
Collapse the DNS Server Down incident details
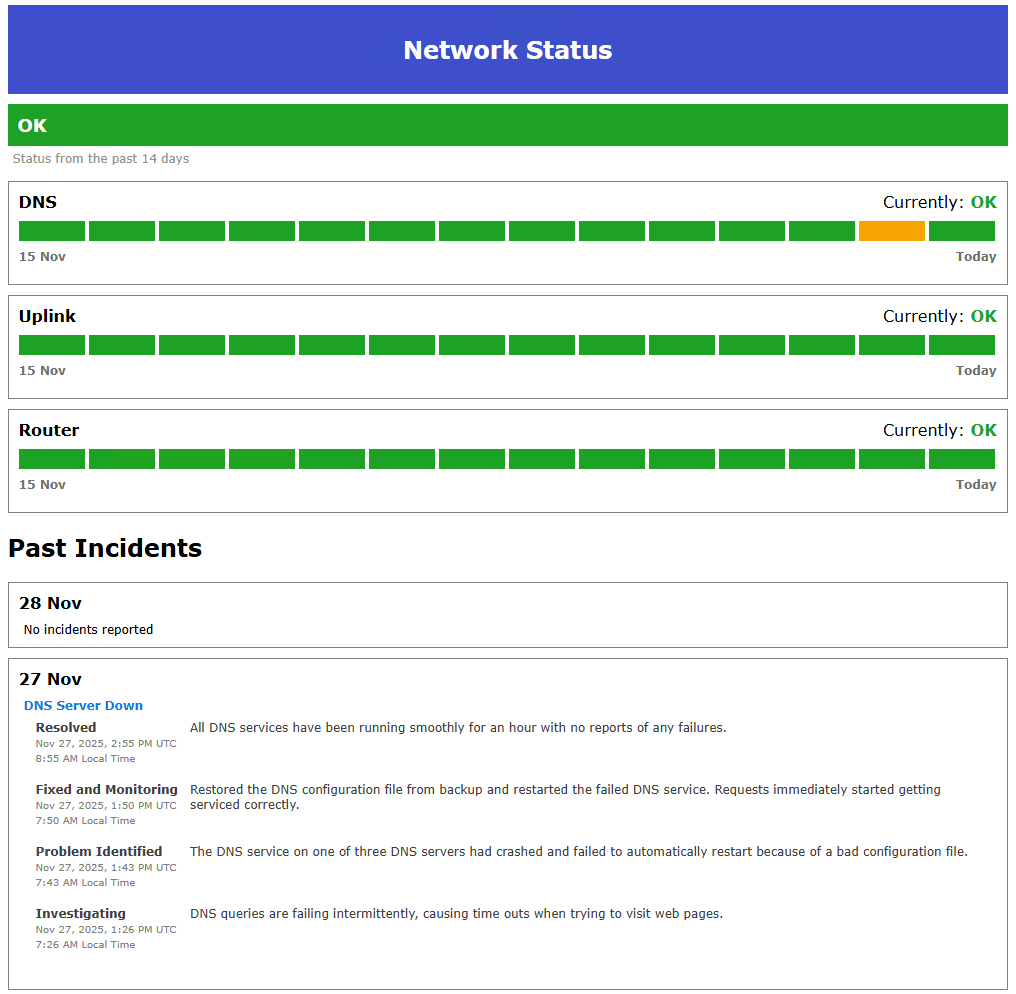pos(83,705)
